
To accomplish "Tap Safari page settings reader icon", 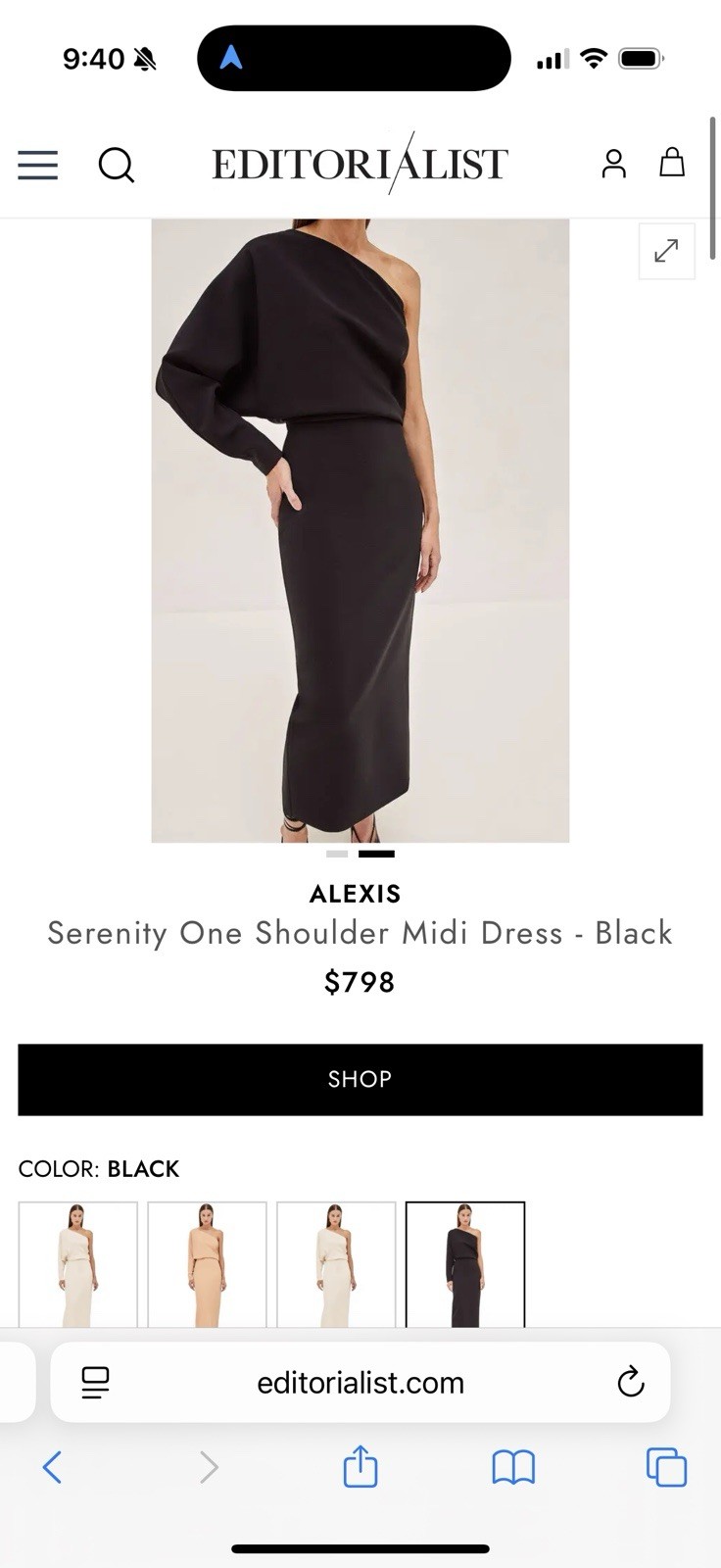I will [x=96, y=1383].
